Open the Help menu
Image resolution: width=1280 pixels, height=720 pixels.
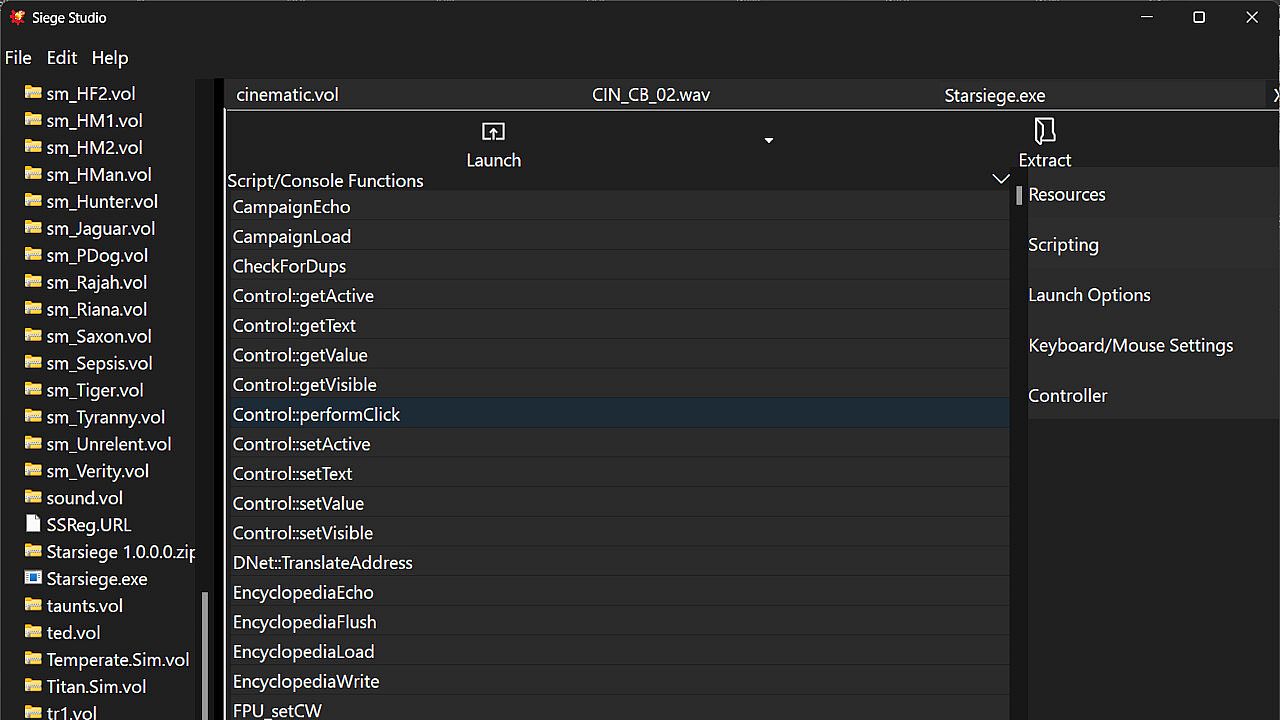tap(110, 58)
